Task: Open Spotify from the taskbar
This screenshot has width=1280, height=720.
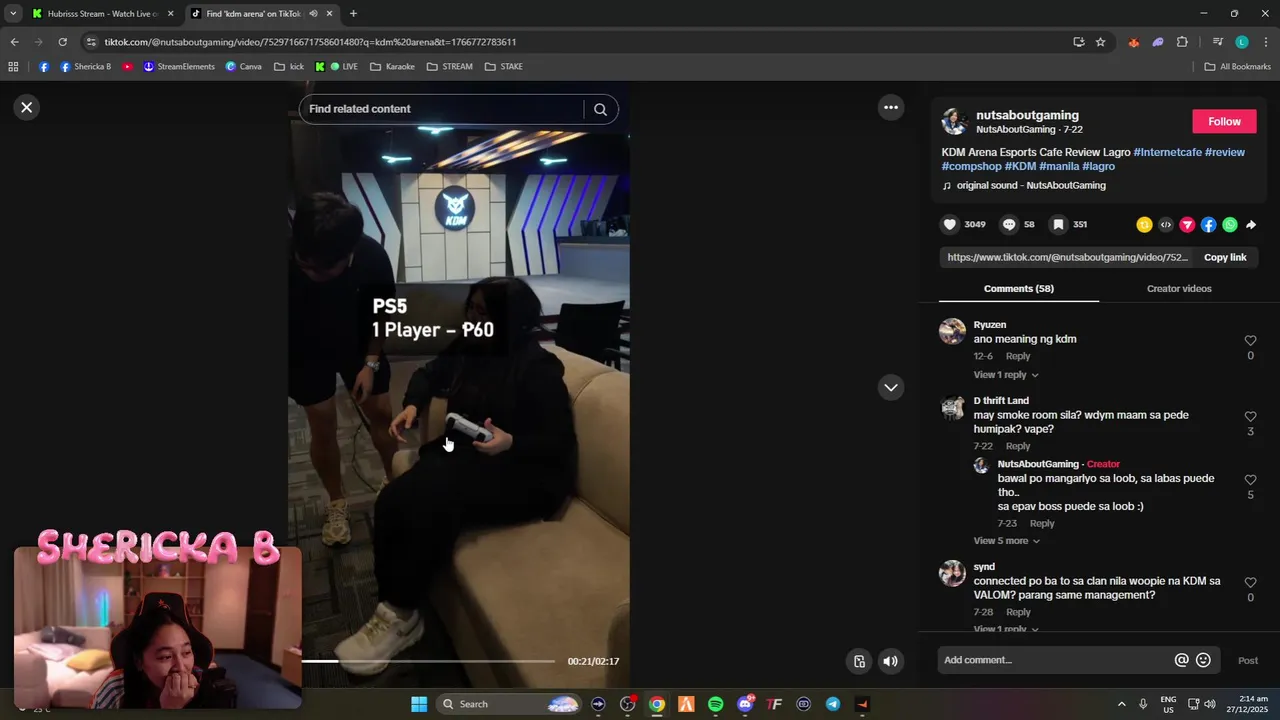Action: click(x=715, y=704)
